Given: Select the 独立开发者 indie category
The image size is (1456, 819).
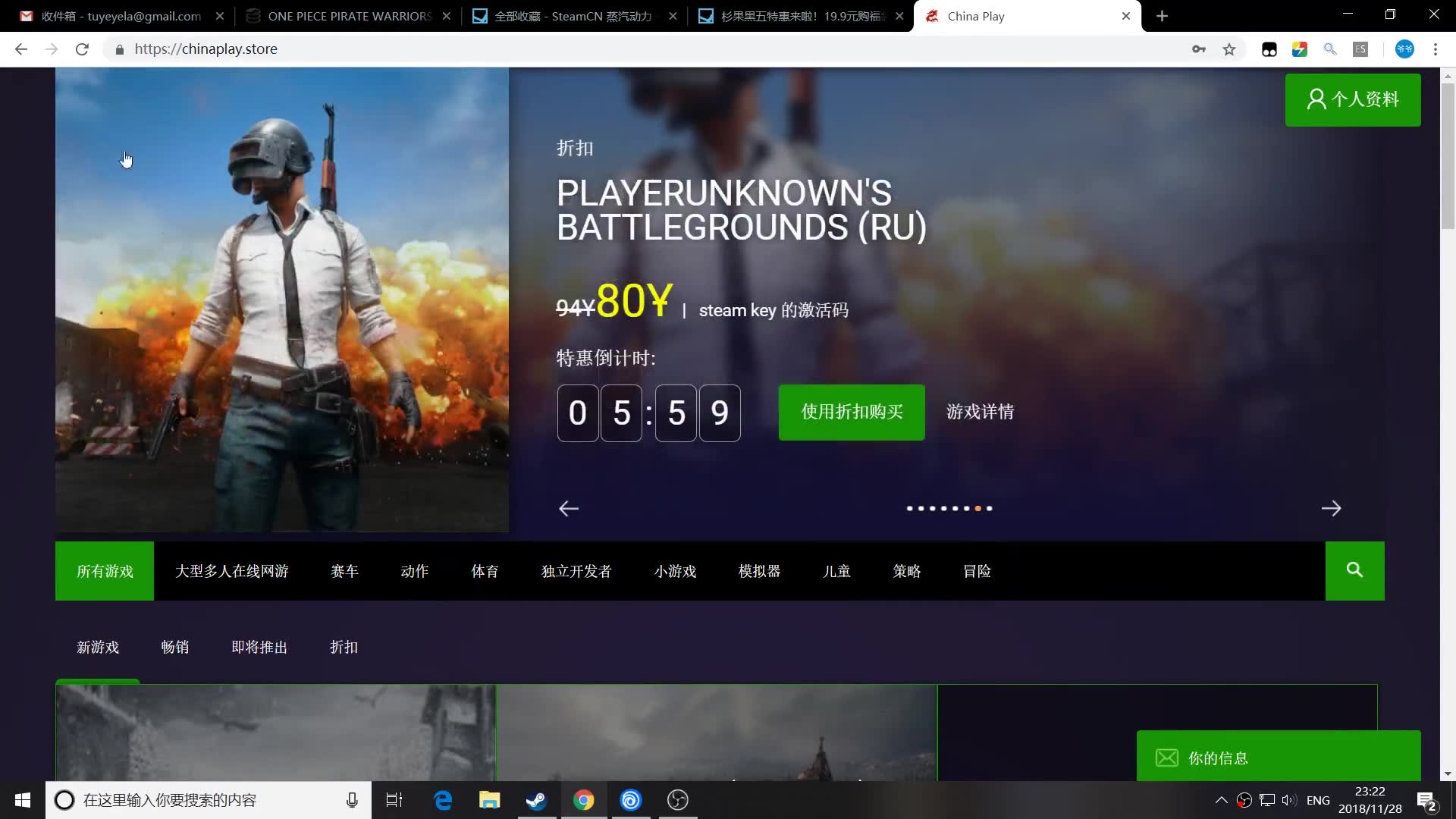Looking at the screenshot, I should 576,571.
